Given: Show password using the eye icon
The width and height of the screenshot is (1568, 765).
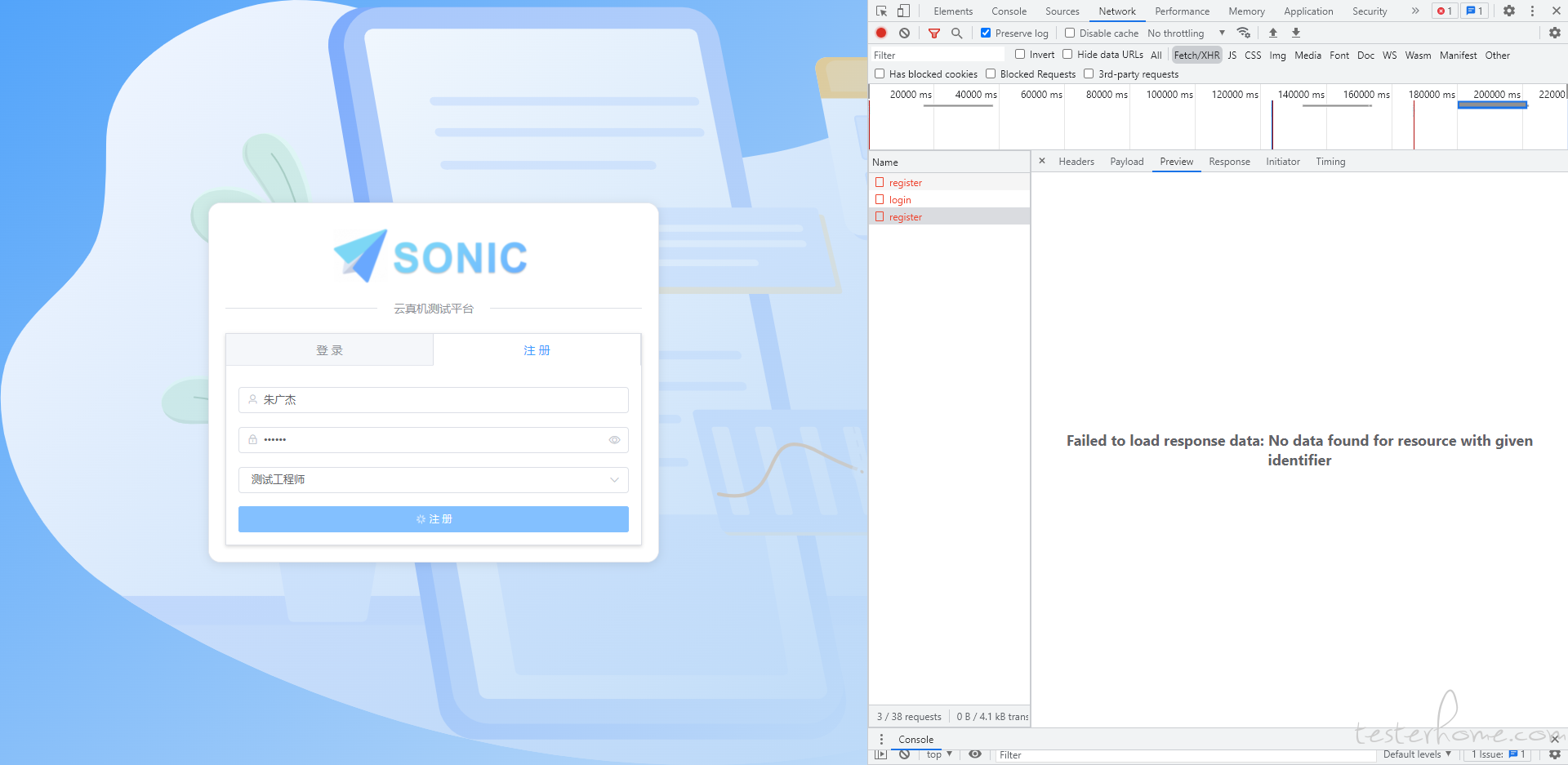Looking at the screenshot, I should (614, 440).
